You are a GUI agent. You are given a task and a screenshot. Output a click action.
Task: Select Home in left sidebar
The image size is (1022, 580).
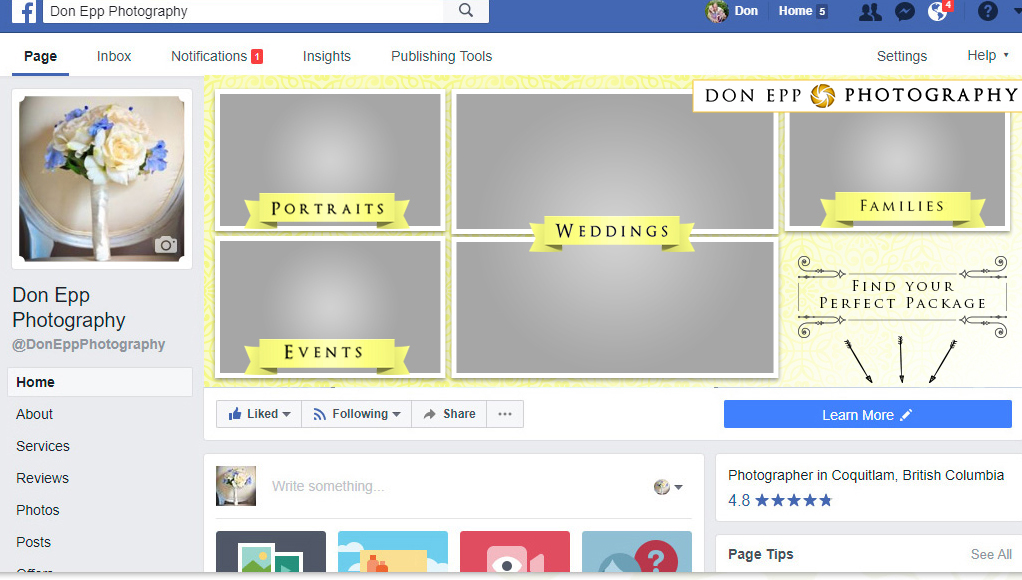point(100,382)
